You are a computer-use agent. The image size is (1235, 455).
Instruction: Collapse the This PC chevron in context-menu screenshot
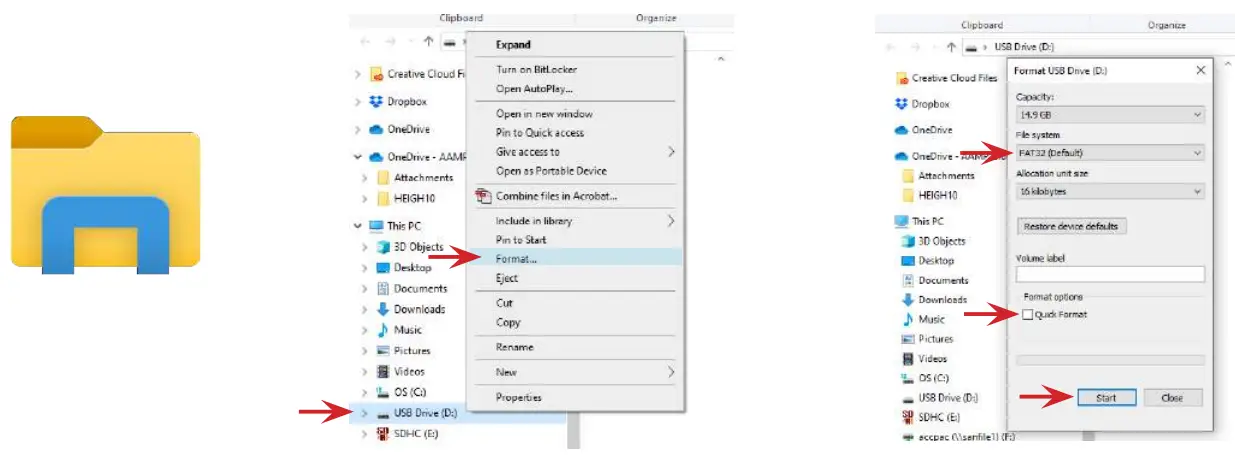(x=359, y=226)
